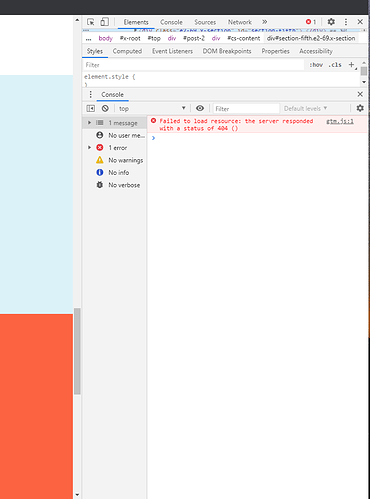This screenshot has width=370, height=499.
Task: Click the orange page section
Action: 36,406
